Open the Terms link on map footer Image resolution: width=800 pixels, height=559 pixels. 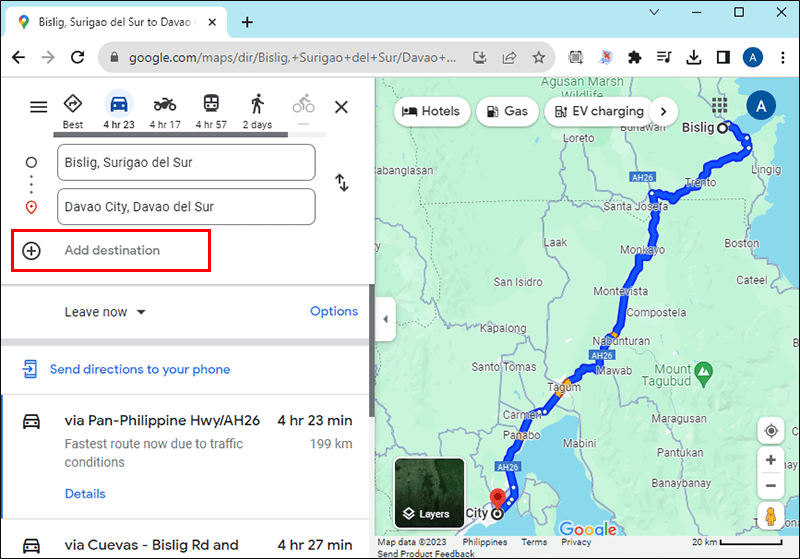[x=534, y=542]
